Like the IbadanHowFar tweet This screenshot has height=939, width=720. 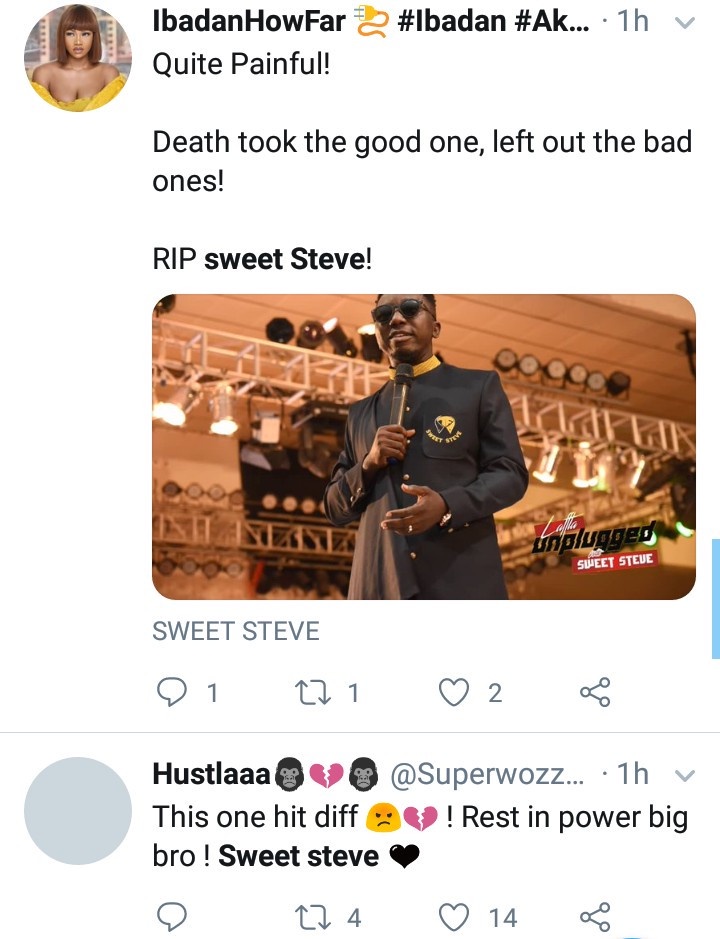456,692
